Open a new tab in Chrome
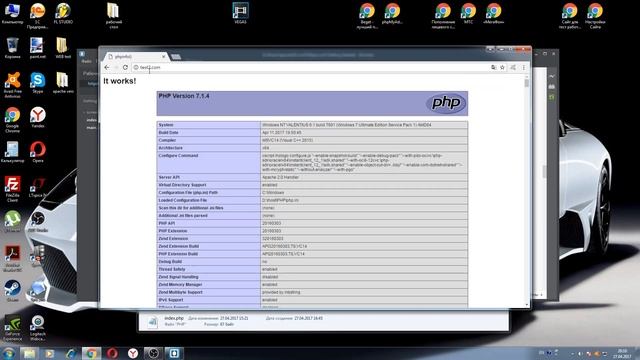 [x=176, y=56]
